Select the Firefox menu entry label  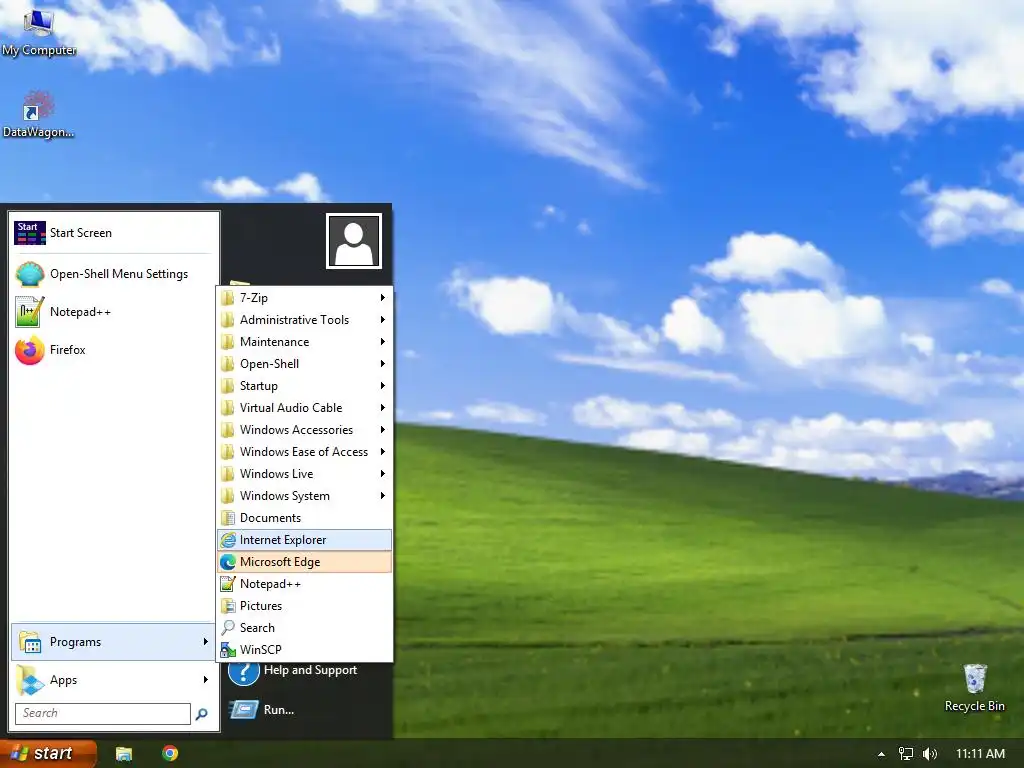coord(68,350)
